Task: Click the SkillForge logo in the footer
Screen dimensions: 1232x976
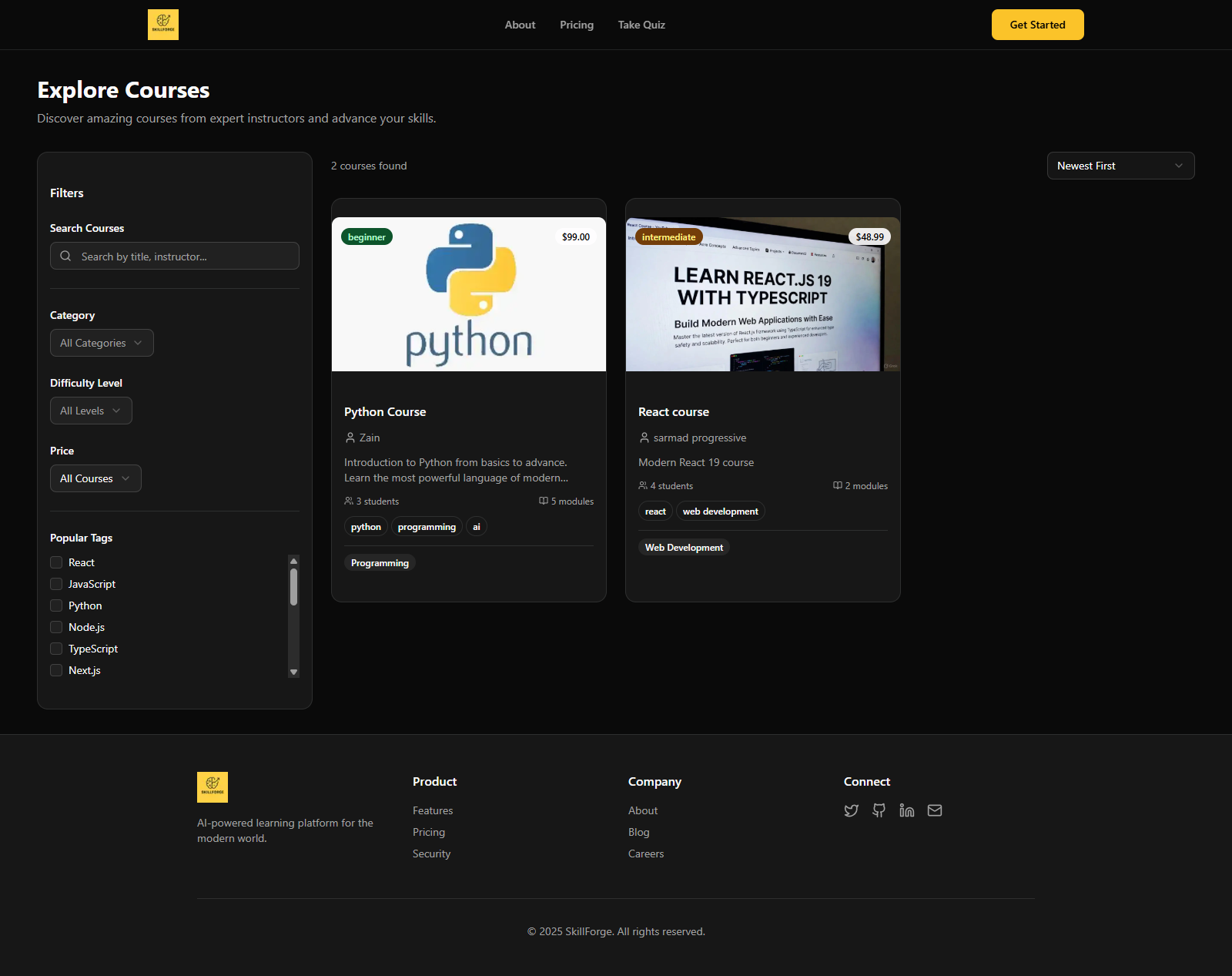Action: [212, 787]
